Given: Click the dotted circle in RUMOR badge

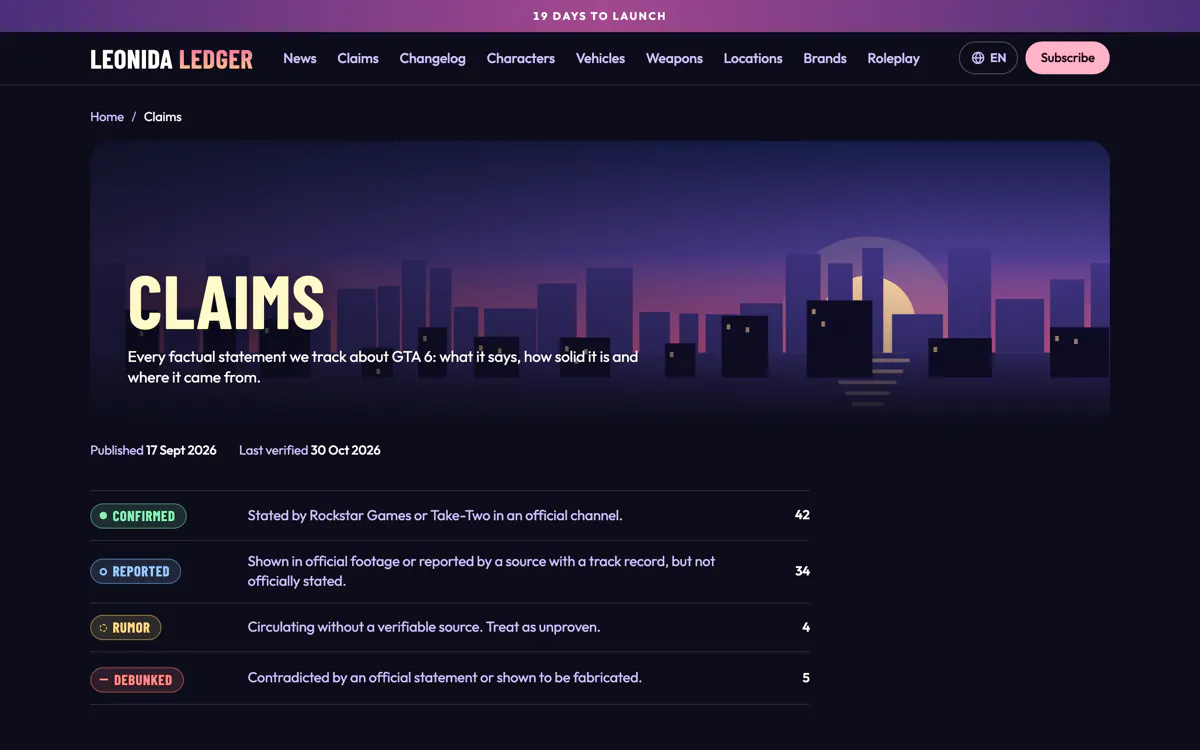Looking at the screenshot, I should point(103,628).
